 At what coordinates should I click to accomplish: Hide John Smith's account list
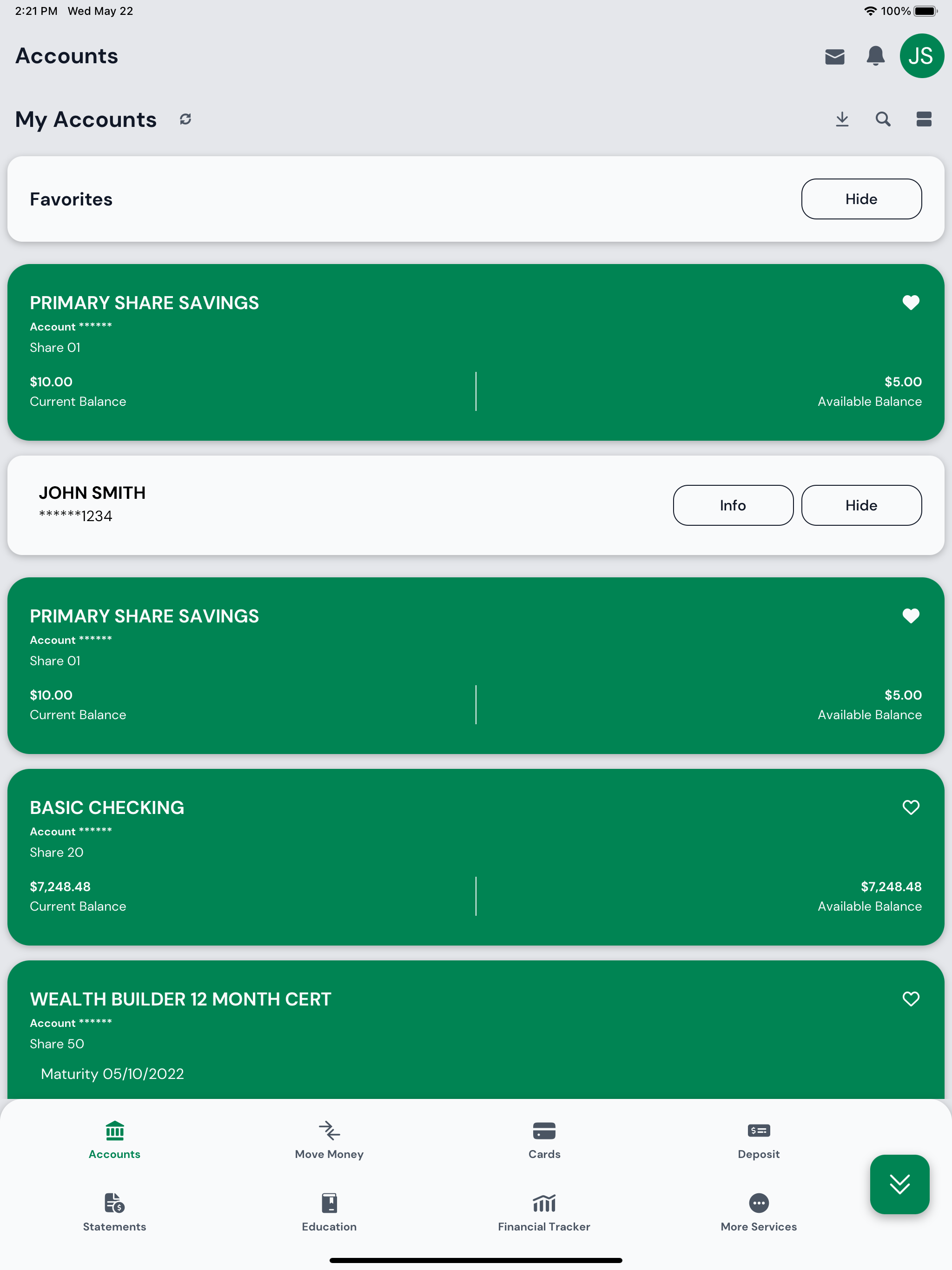pyautogui.click(x=861, y=505)
